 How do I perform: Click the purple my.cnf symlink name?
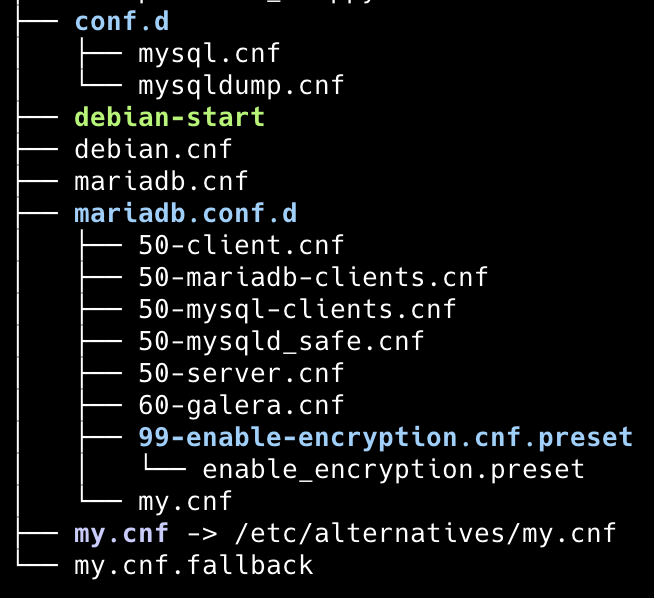[122, 534]
